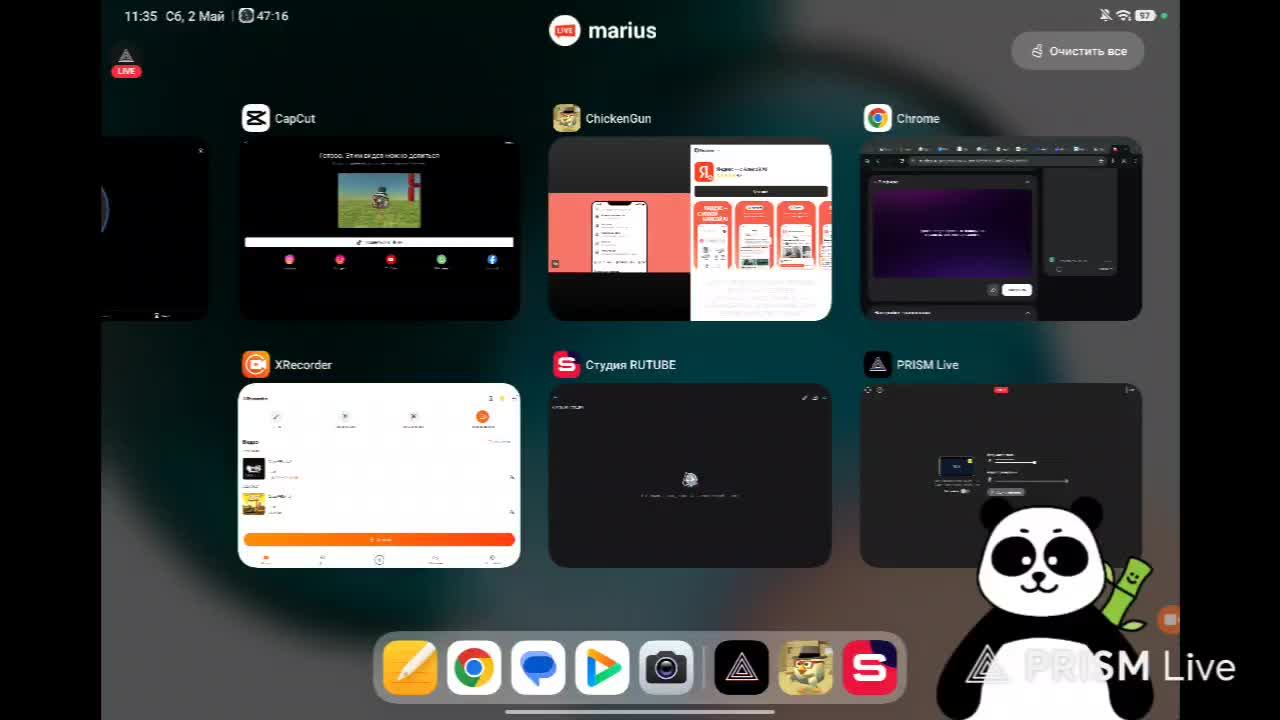Open the Messages app in the dock
The image size is (1280, 720).
pyautogui.click(x=538, y=668)
